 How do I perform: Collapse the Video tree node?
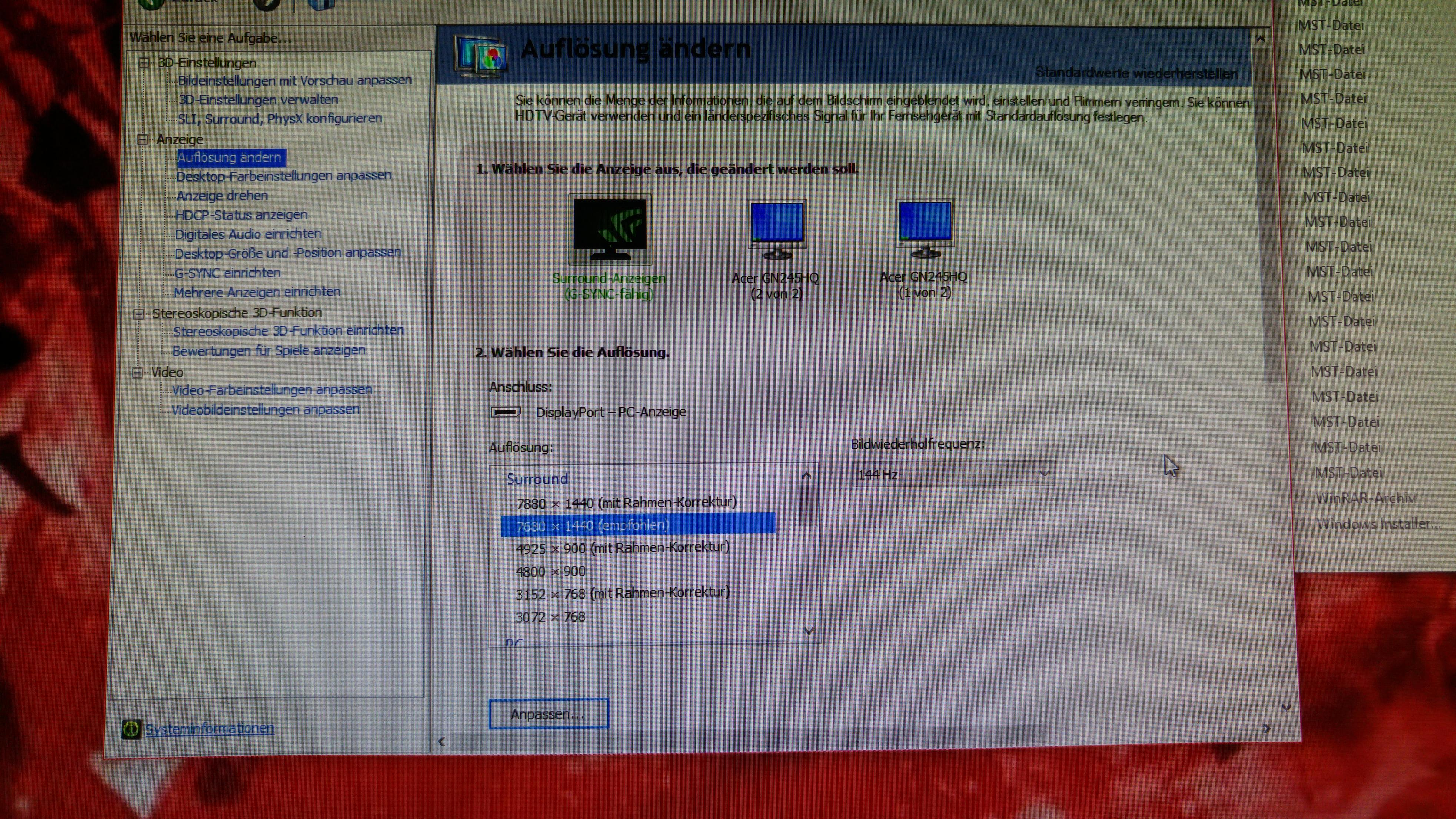(137, 373)
